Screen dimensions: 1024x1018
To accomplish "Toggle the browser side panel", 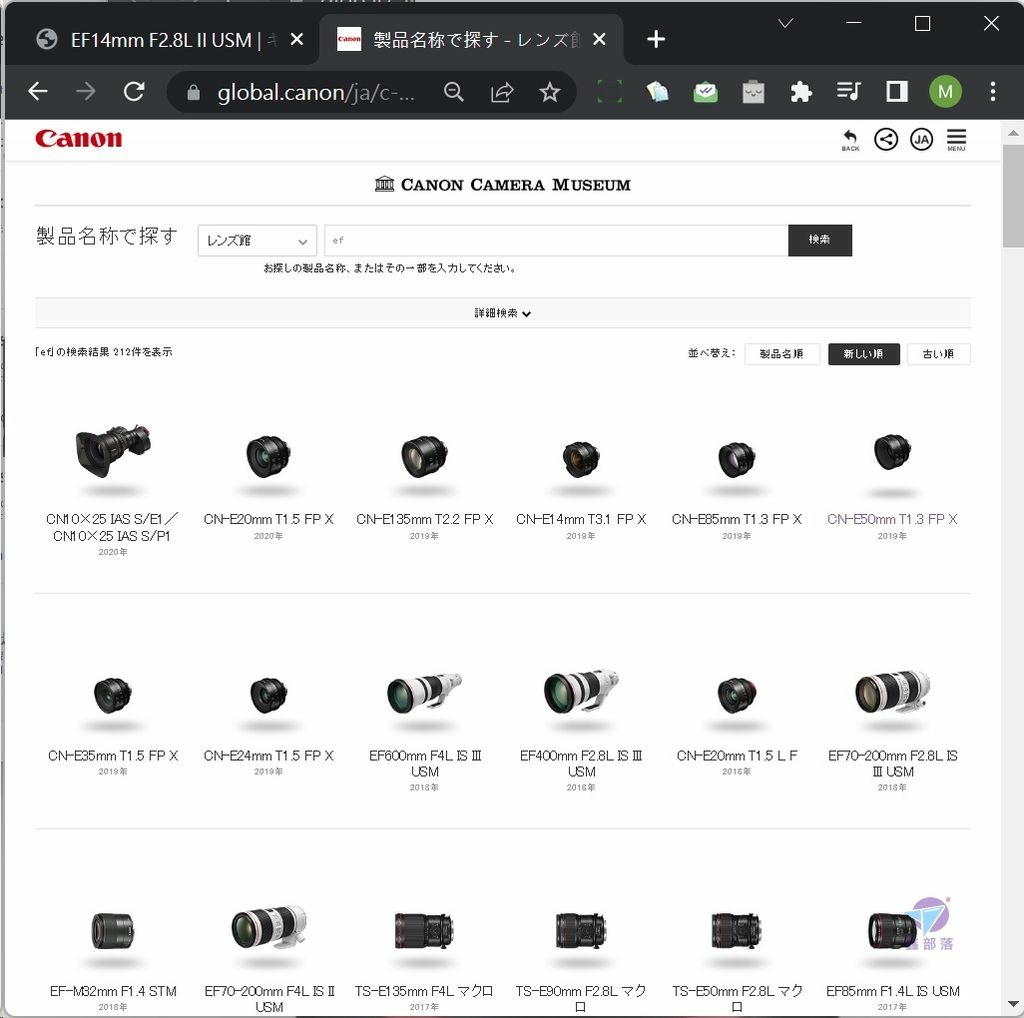I will click(897, 91).
